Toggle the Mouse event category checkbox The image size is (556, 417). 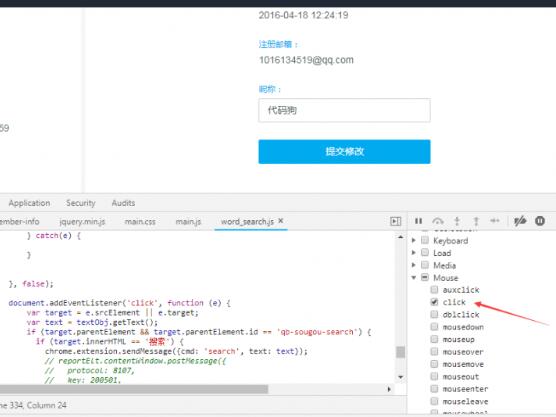pyautogui.click(x=424, y=277)
